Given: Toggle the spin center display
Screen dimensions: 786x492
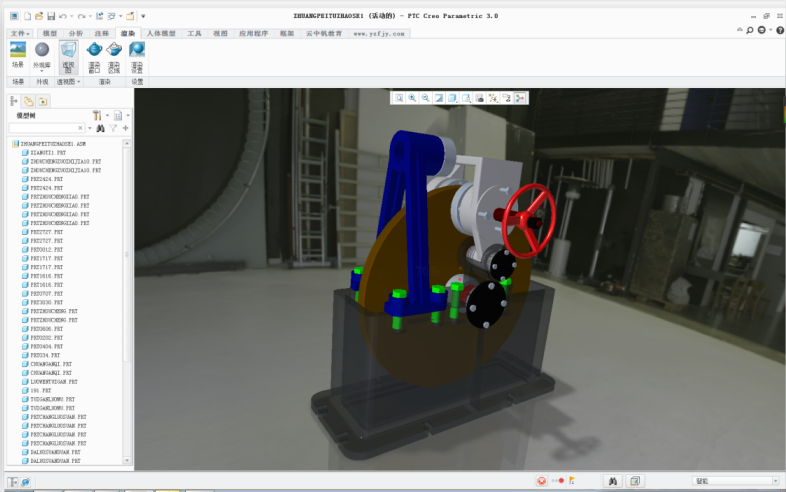Looking at the screenshot, I should (520, 98).
